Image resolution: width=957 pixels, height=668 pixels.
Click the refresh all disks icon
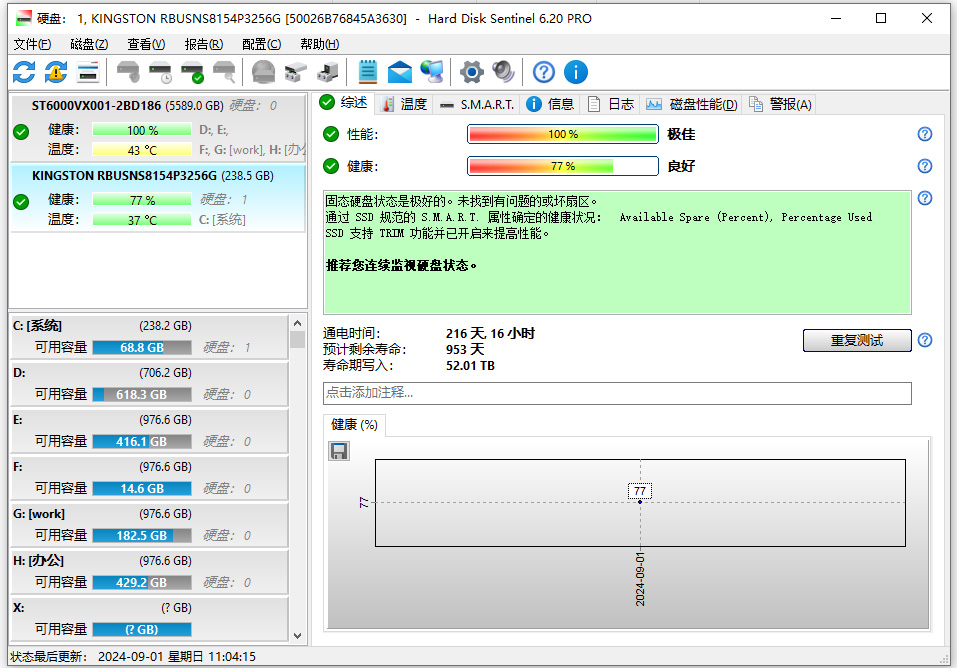coord(24,72)
